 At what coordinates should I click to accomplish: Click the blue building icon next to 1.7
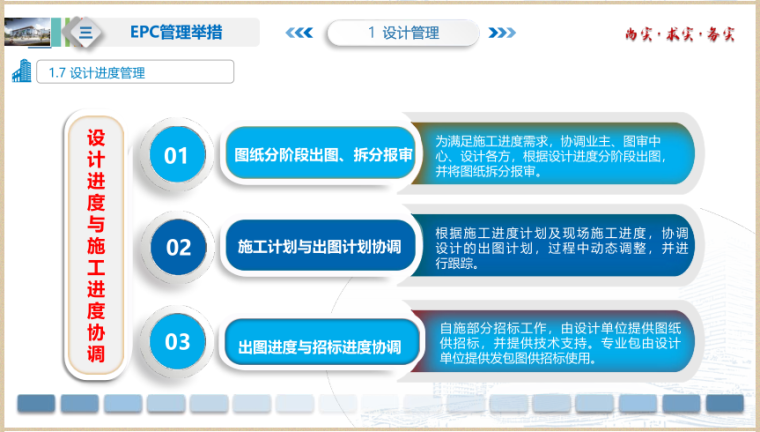(x=21, y=72)
